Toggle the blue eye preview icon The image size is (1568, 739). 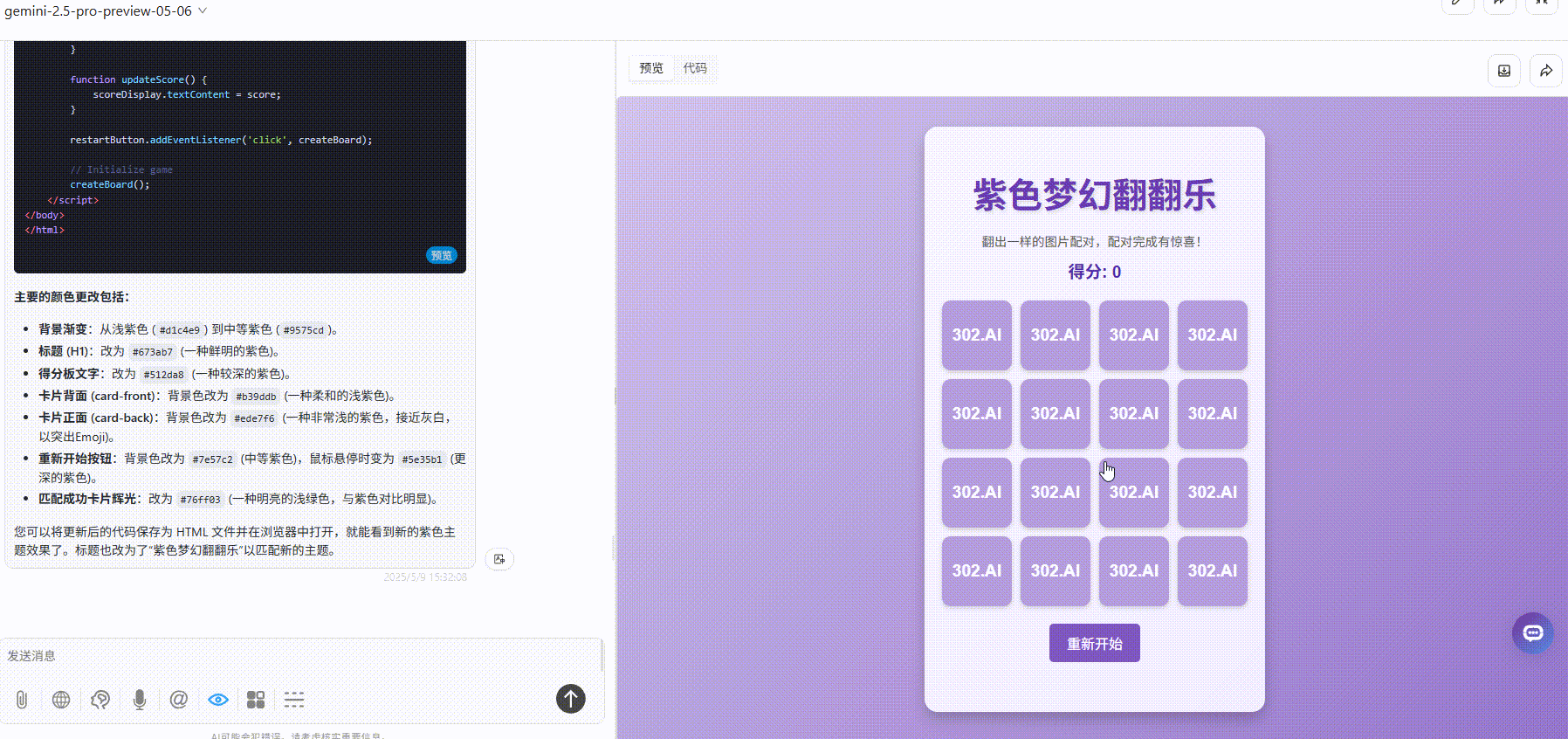point(218,699)
